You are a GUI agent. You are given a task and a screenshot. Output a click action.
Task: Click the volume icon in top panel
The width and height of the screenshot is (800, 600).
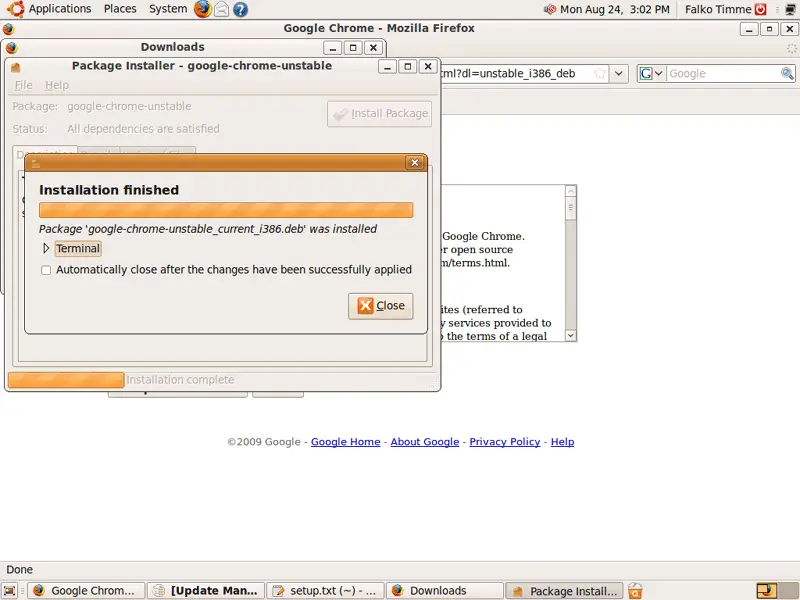(549, 9)
